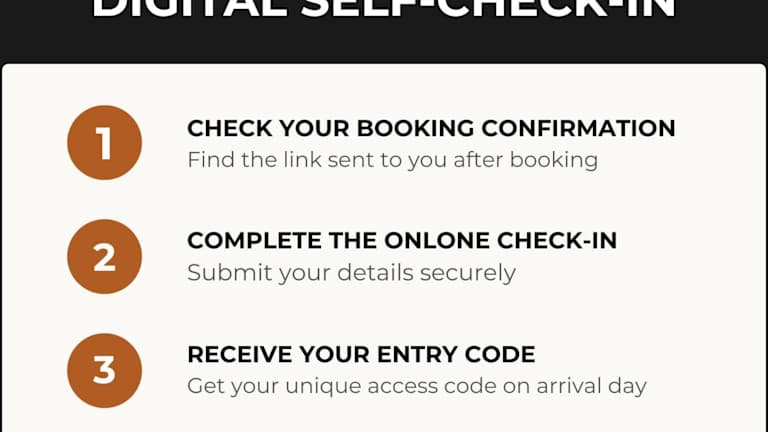
Task: Select the Complete the Onlone Check-In heading
Action: [x=402, y=241]
